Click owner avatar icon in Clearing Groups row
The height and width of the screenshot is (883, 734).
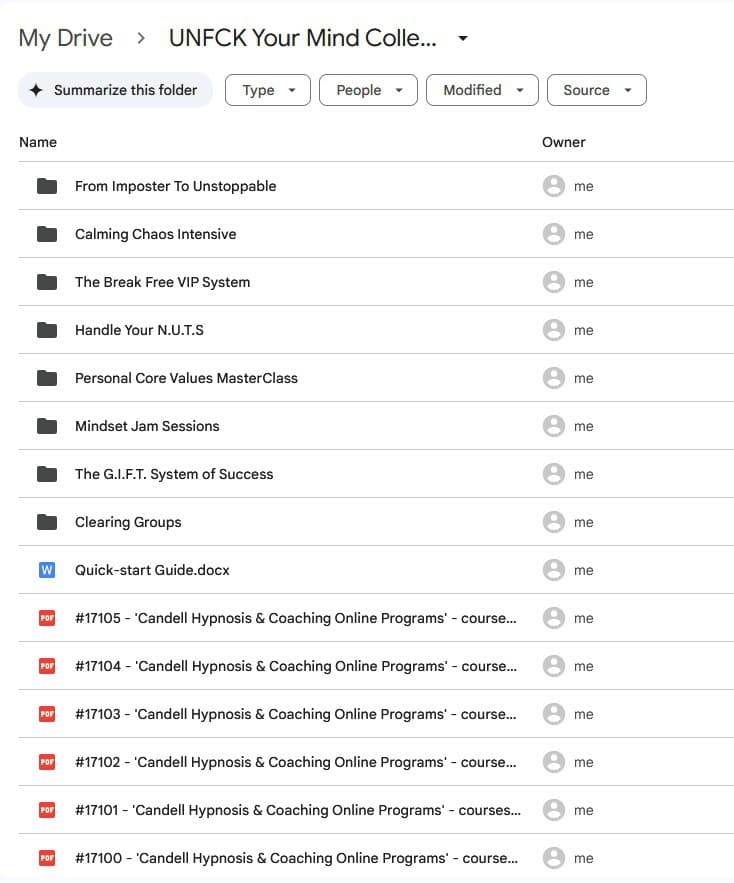point(553,522)
